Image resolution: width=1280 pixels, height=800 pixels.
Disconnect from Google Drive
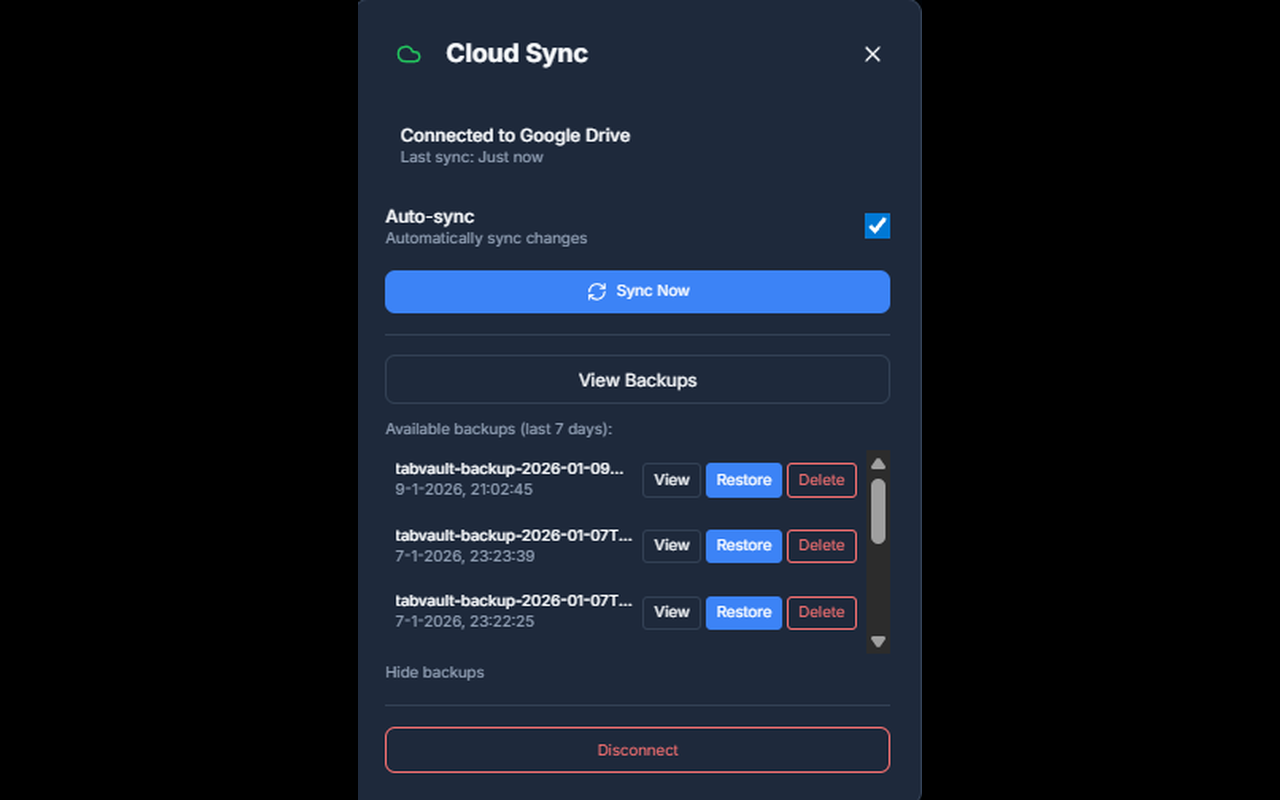(x=637, y=750)
